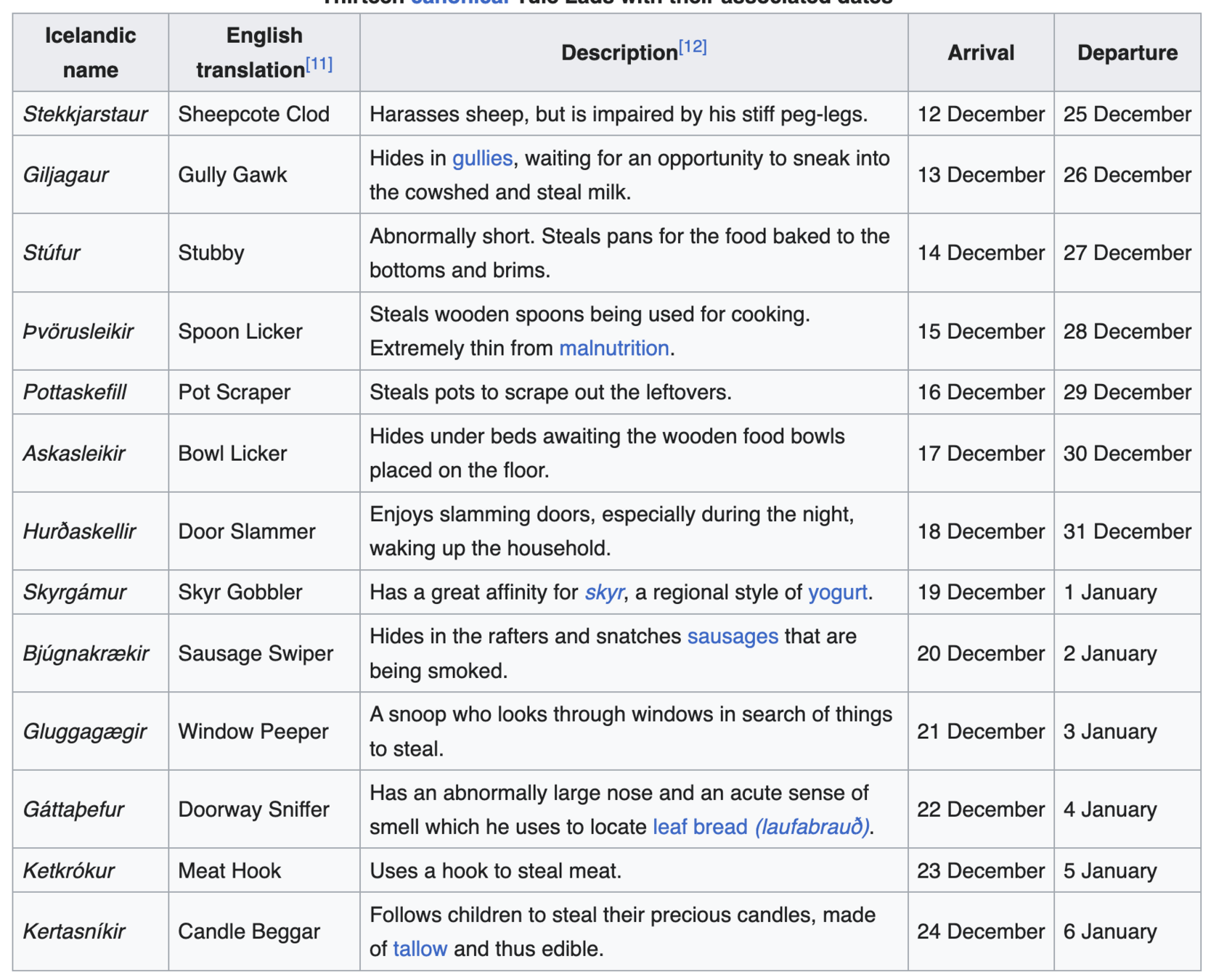Select the translation Spoon Licker
1211x980 pixels.
coord(240,332)
